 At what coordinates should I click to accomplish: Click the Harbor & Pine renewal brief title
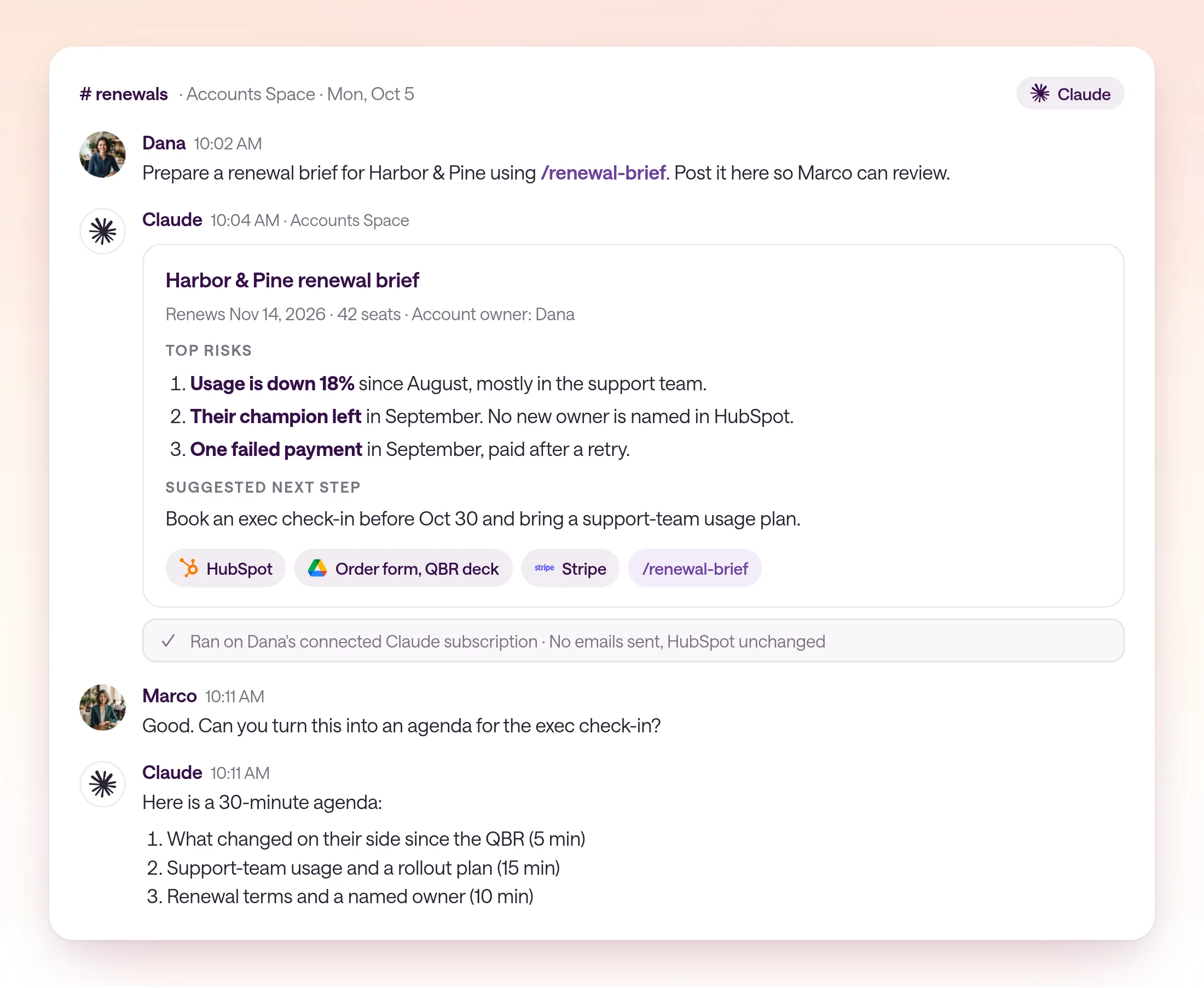(x=292, y=281)
